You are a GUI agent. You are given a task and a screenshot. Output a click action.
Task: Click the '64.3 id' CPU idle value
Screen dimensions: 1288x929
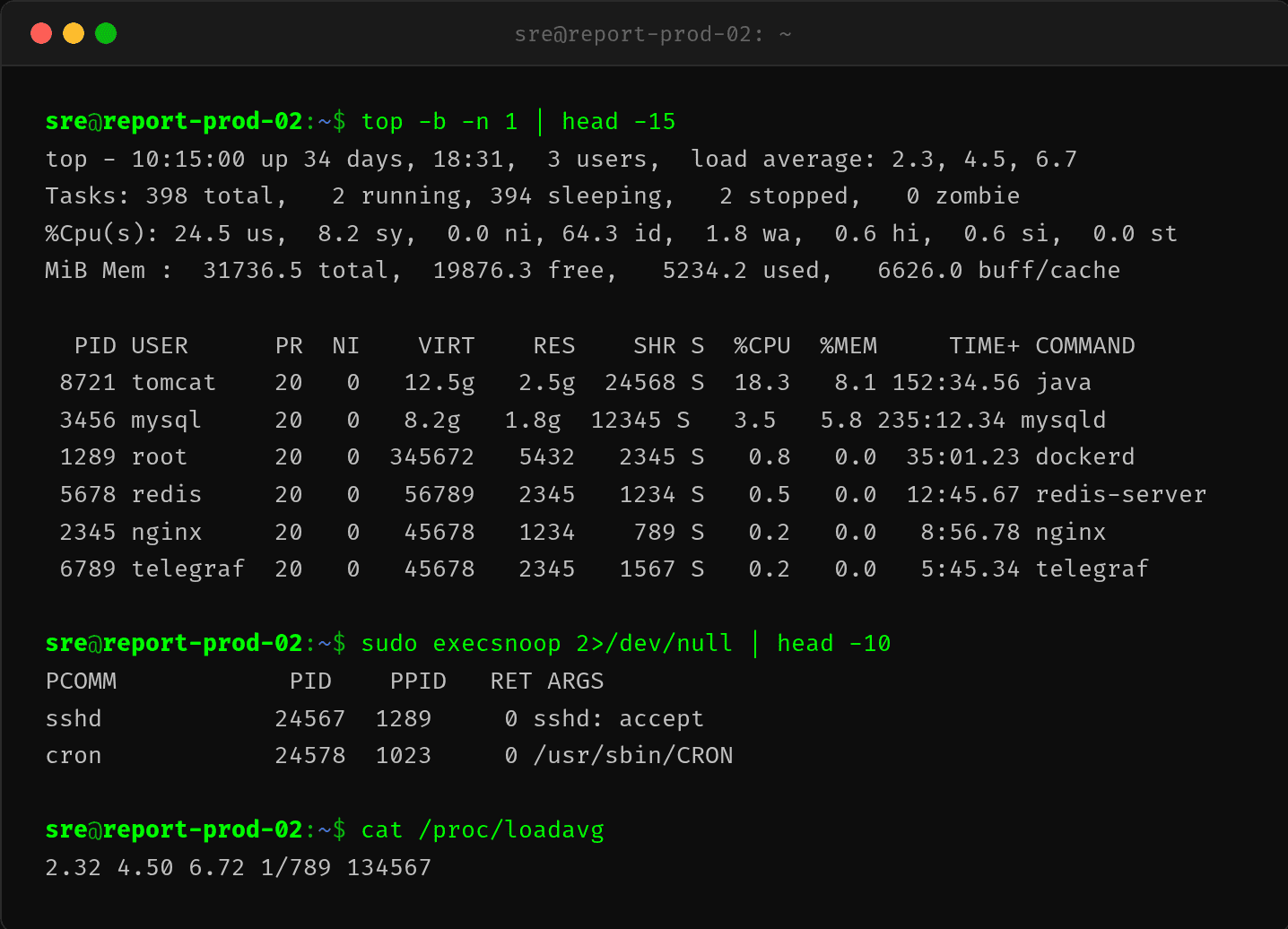(612, 234)
